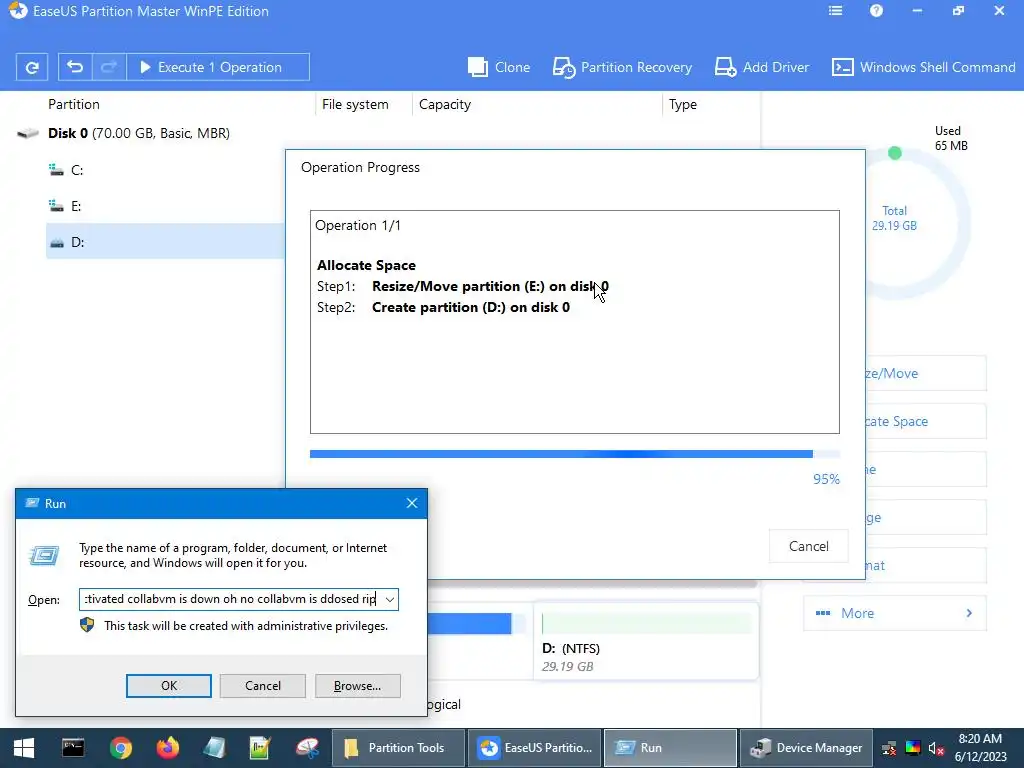This screenshot has width=1024, height=768.
Task: Click the operation progress bar
Action: click(x=575, y=454)
